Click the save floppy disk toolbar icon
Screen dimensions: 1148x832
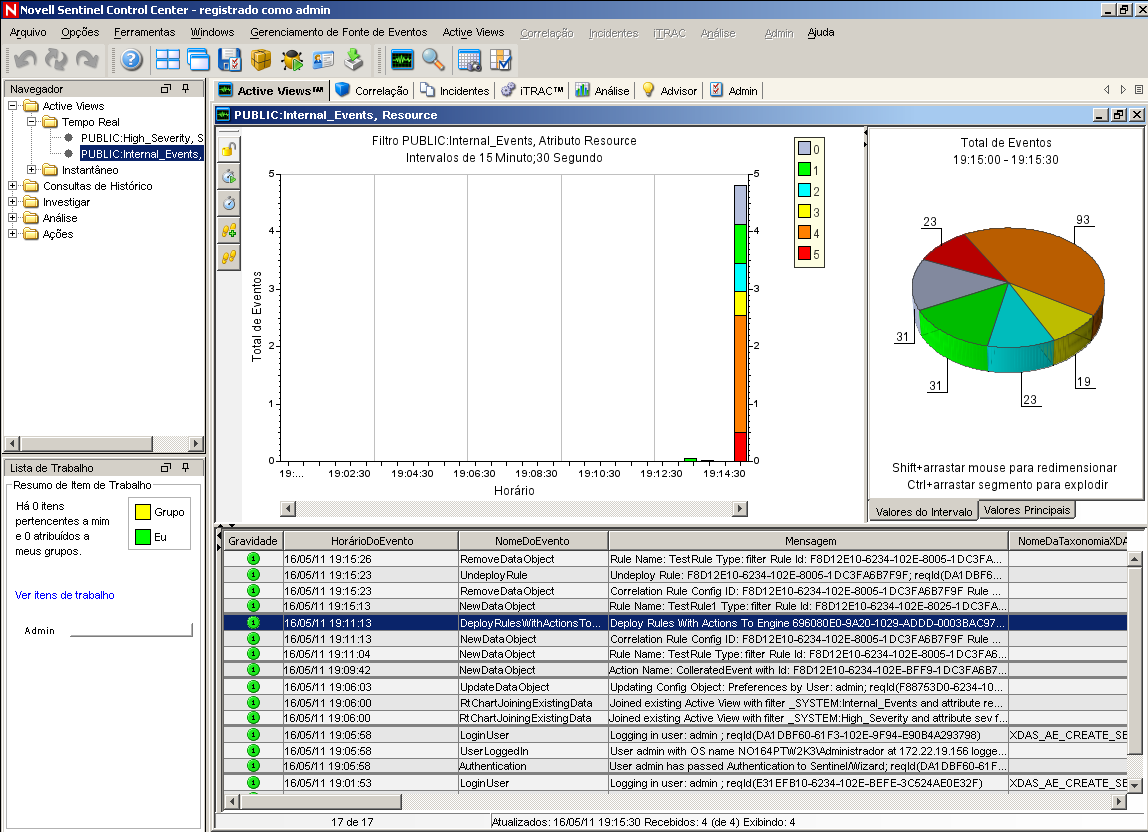[x=230, y=60]
